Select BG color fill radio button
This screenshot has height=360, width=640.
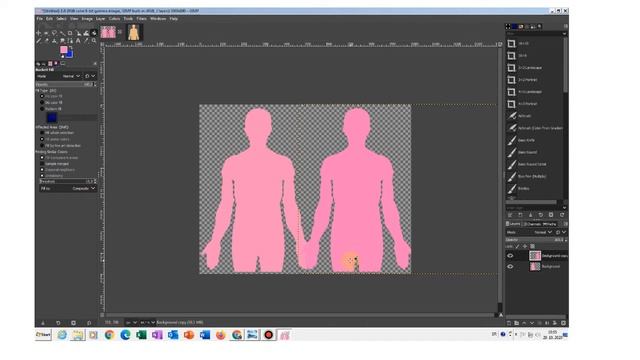42,102
